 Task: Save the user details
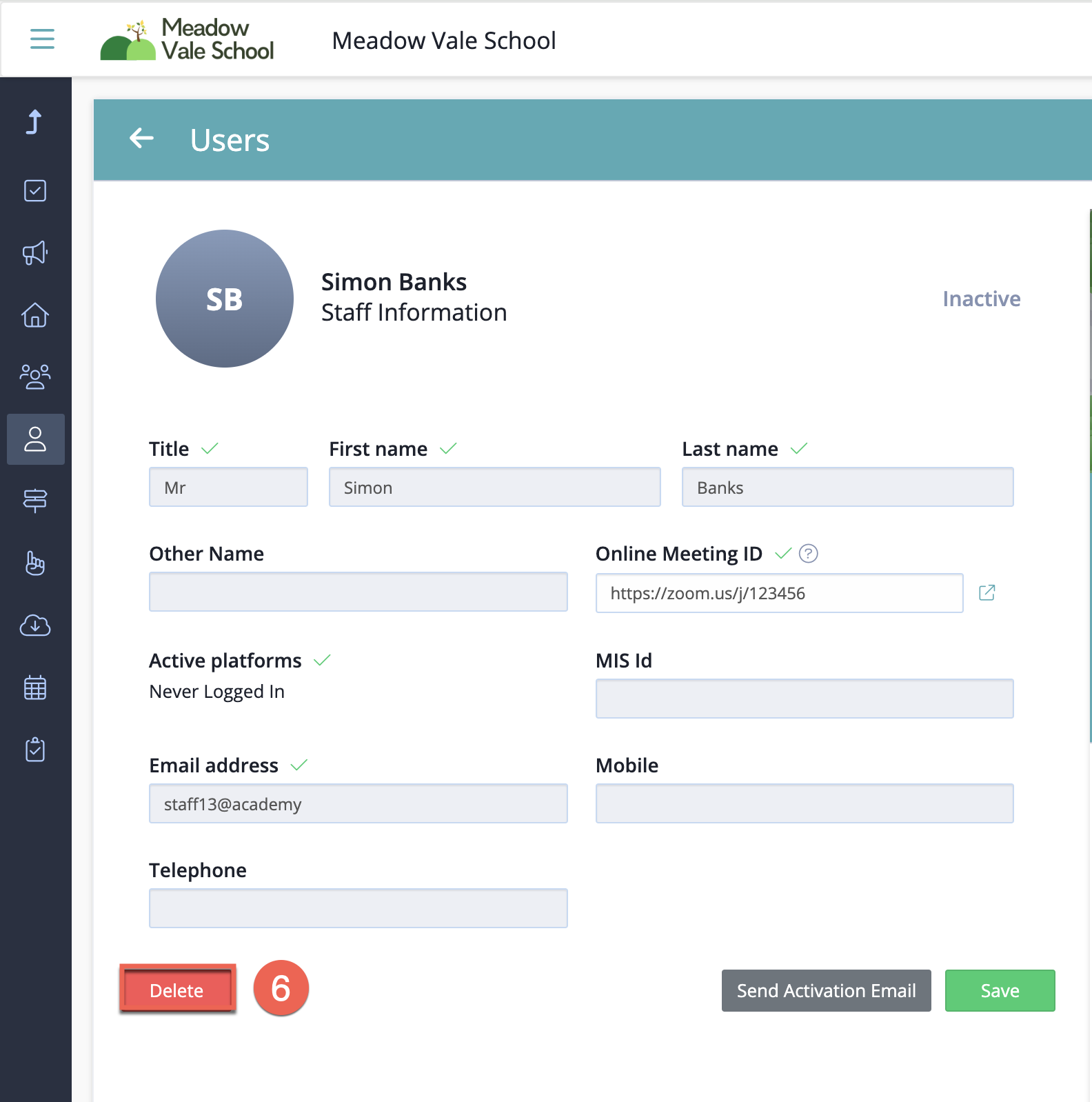tap(1000, 990)
